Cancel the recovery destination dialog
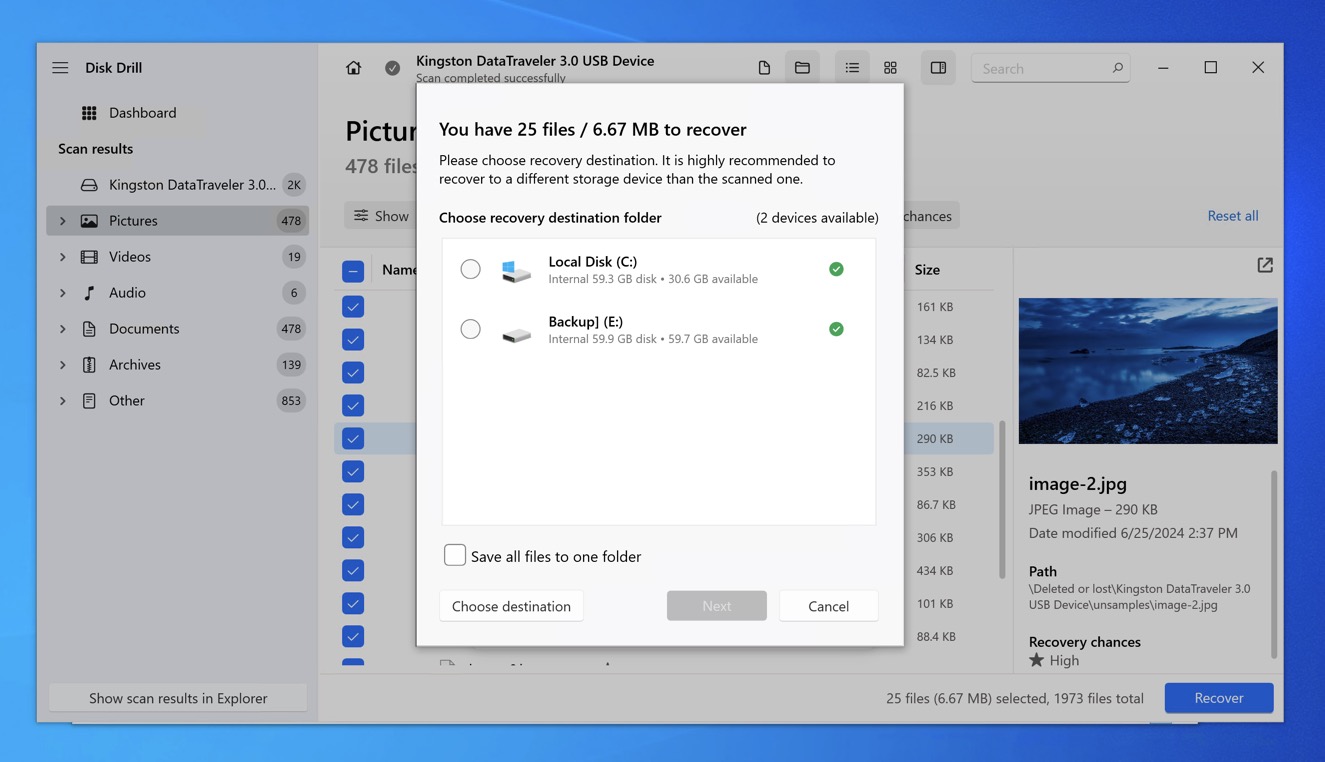Screen dimensions: 1325x762 pos(828,606)
